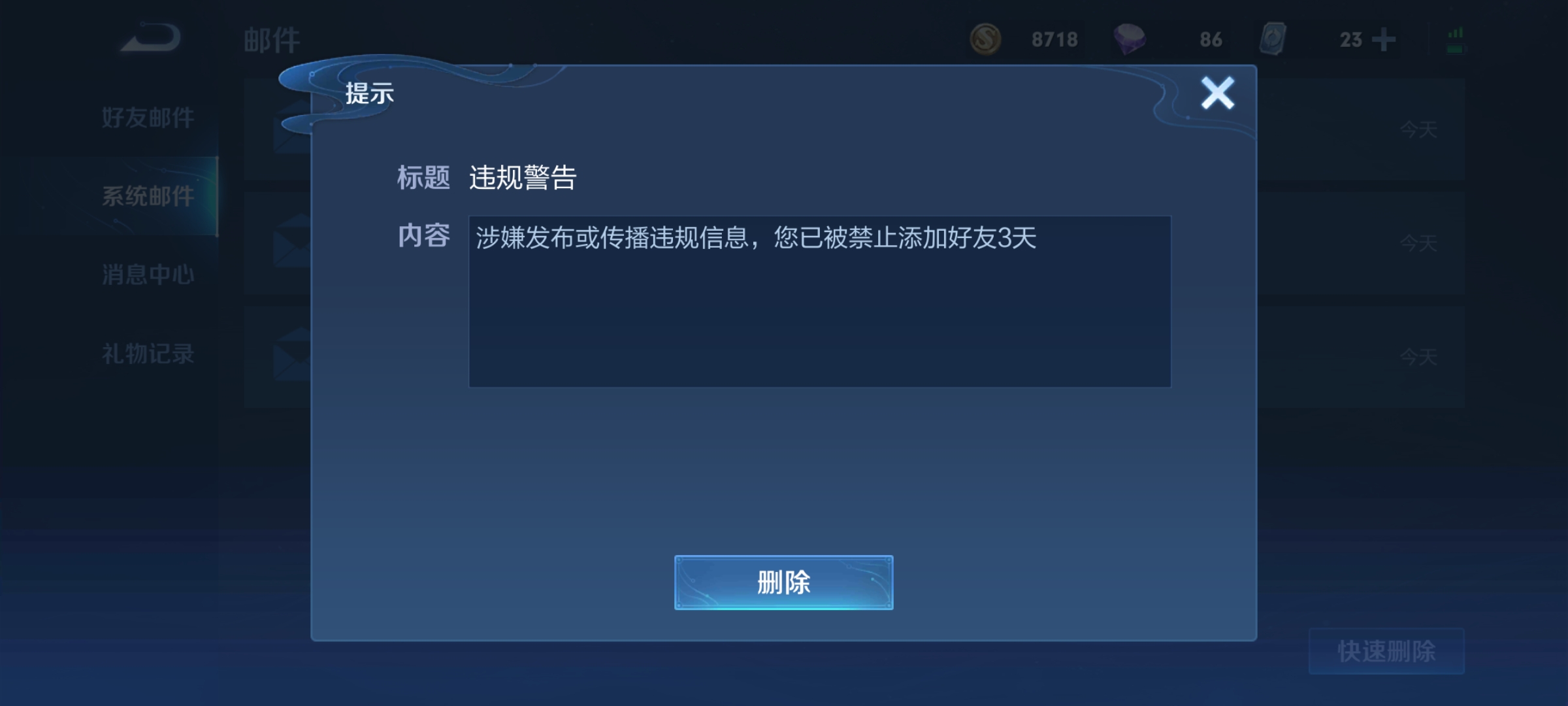
Task: Click the 违规警告 title text
Action: click(x=523, y=178)
